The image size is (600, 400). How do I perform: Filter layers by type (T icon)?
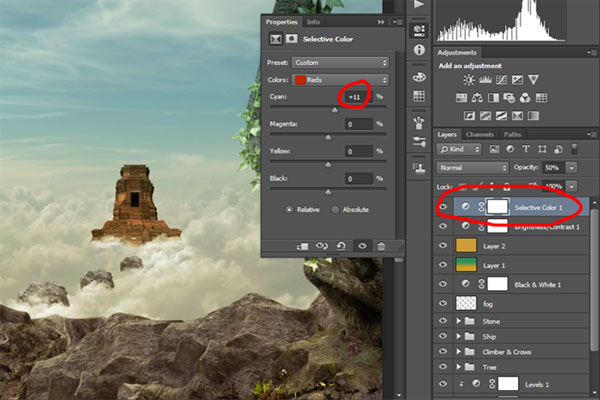coord(524,150)
